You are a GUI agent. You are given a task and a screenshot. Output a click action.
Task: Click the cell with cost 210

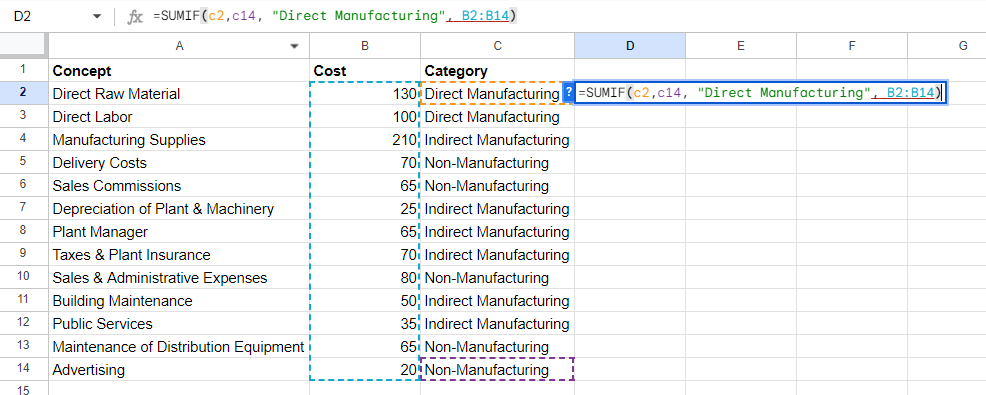365,140
